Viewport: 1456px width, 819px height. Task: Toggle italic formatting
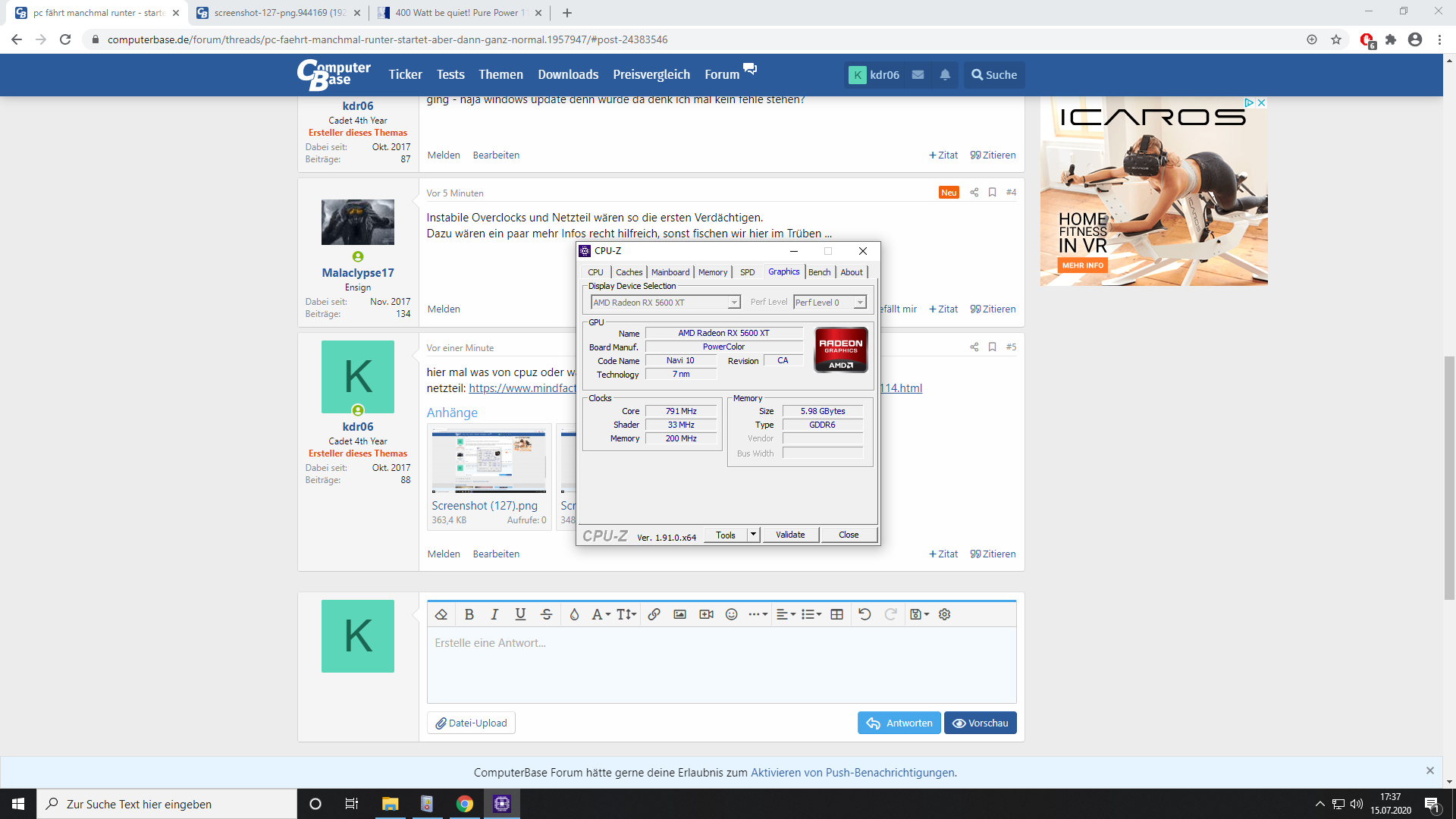click(494, 614)
